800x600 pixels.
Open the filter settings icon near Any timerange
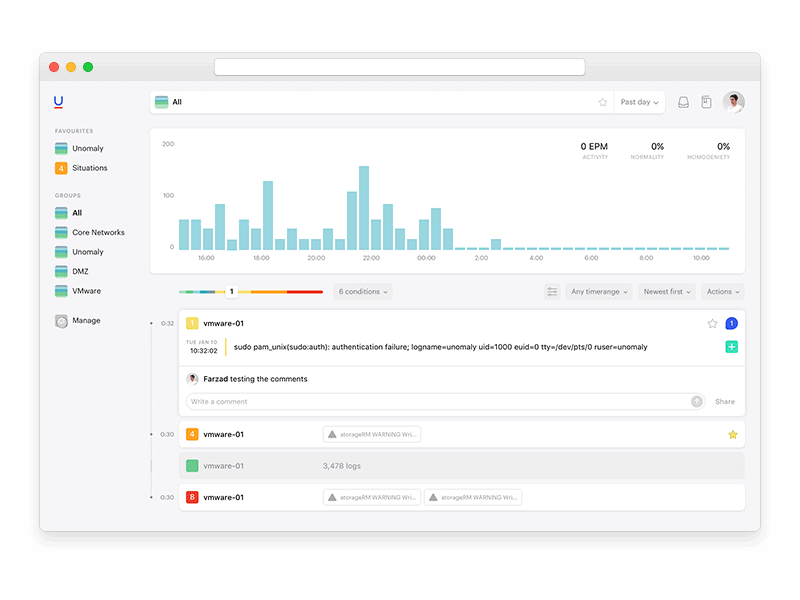[x=552, y=291]
